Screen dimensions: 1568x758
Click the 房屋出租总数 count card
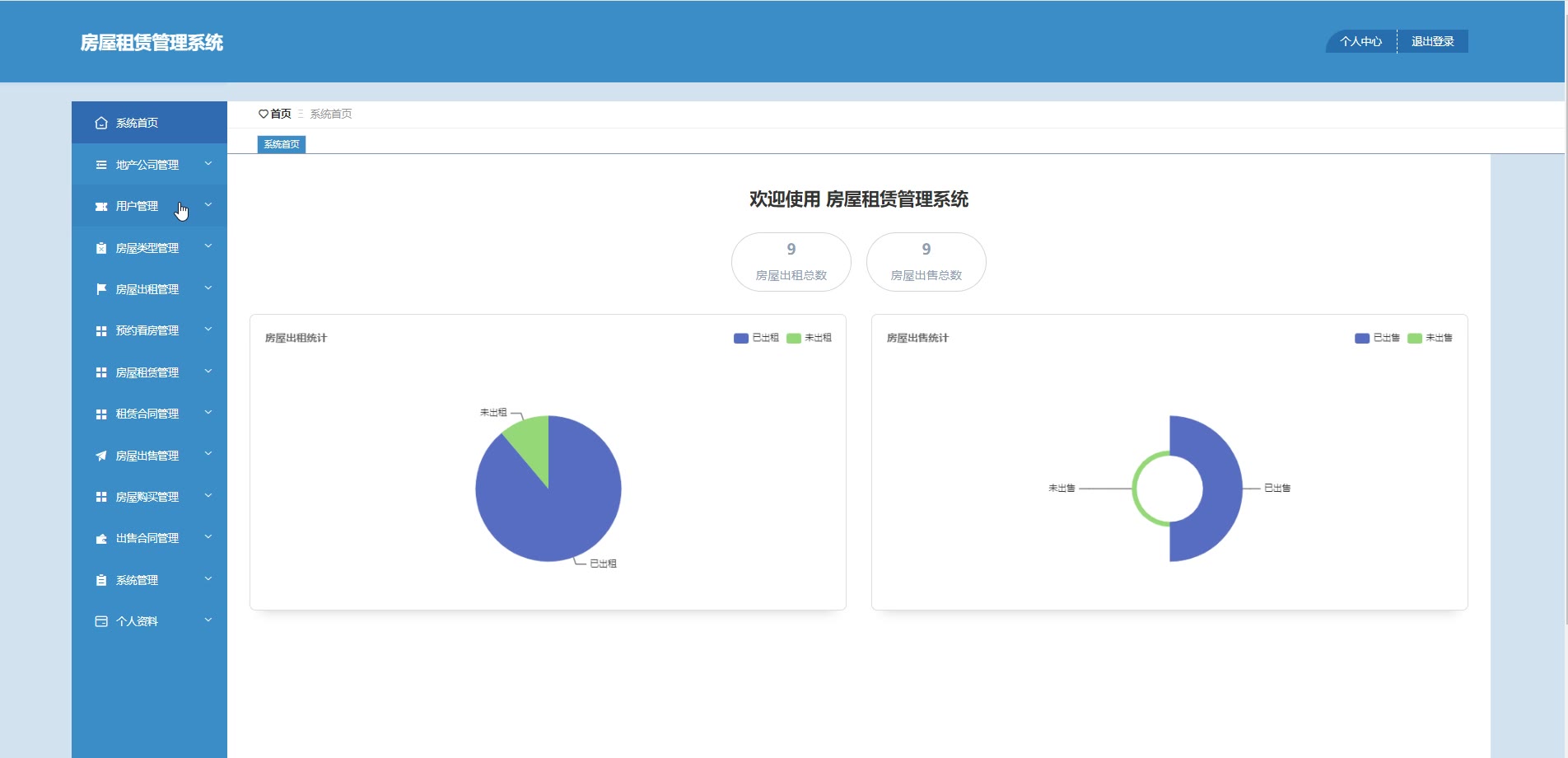click(x=791, y=262)
